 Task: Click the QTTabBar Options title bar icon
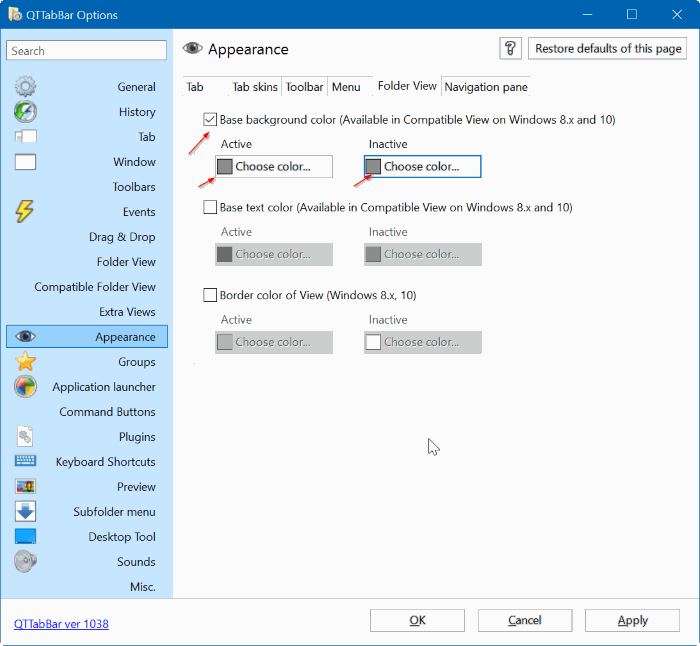tap(15, 14)
